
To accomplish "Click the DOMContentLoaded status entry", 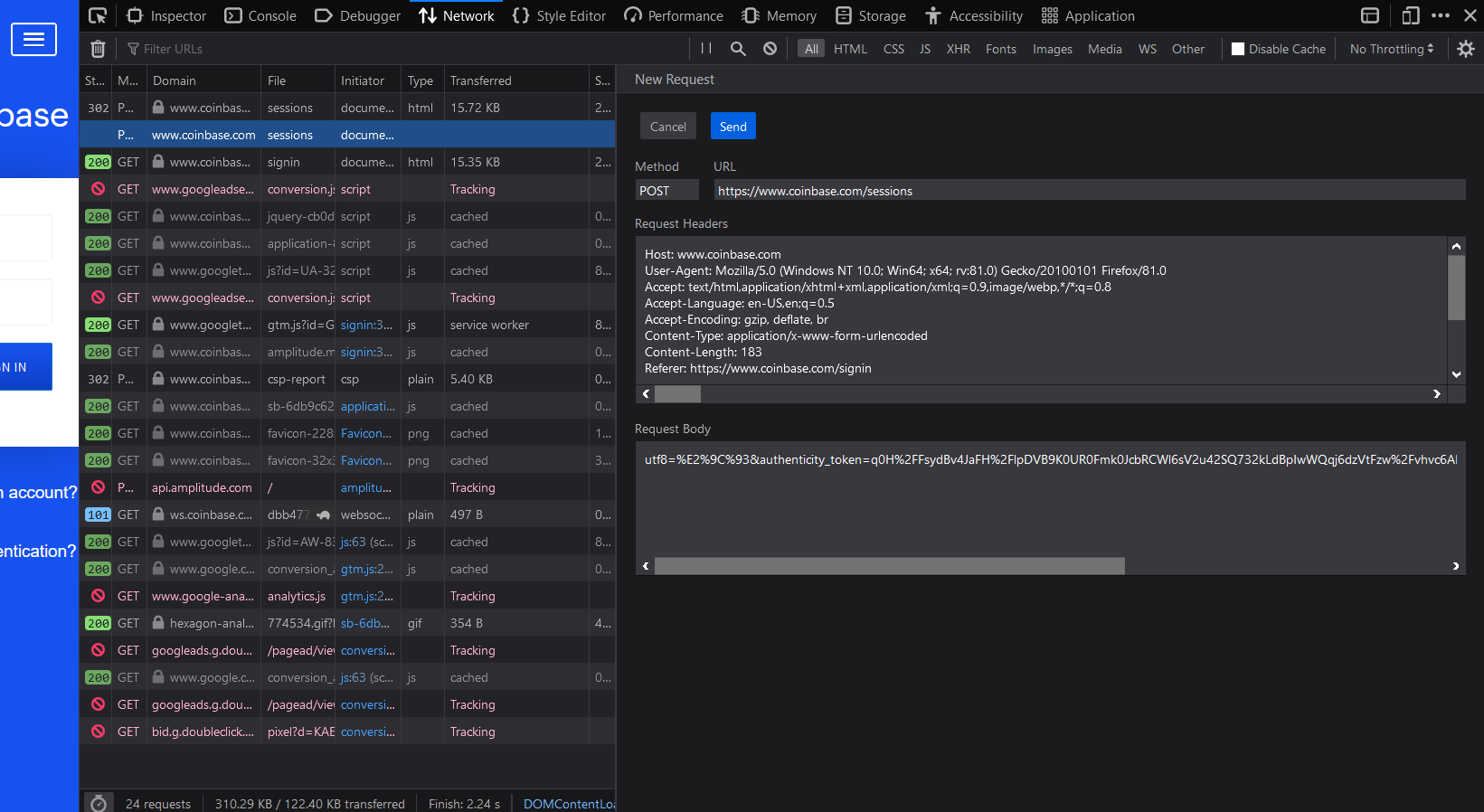I will (x=569, y=804).
